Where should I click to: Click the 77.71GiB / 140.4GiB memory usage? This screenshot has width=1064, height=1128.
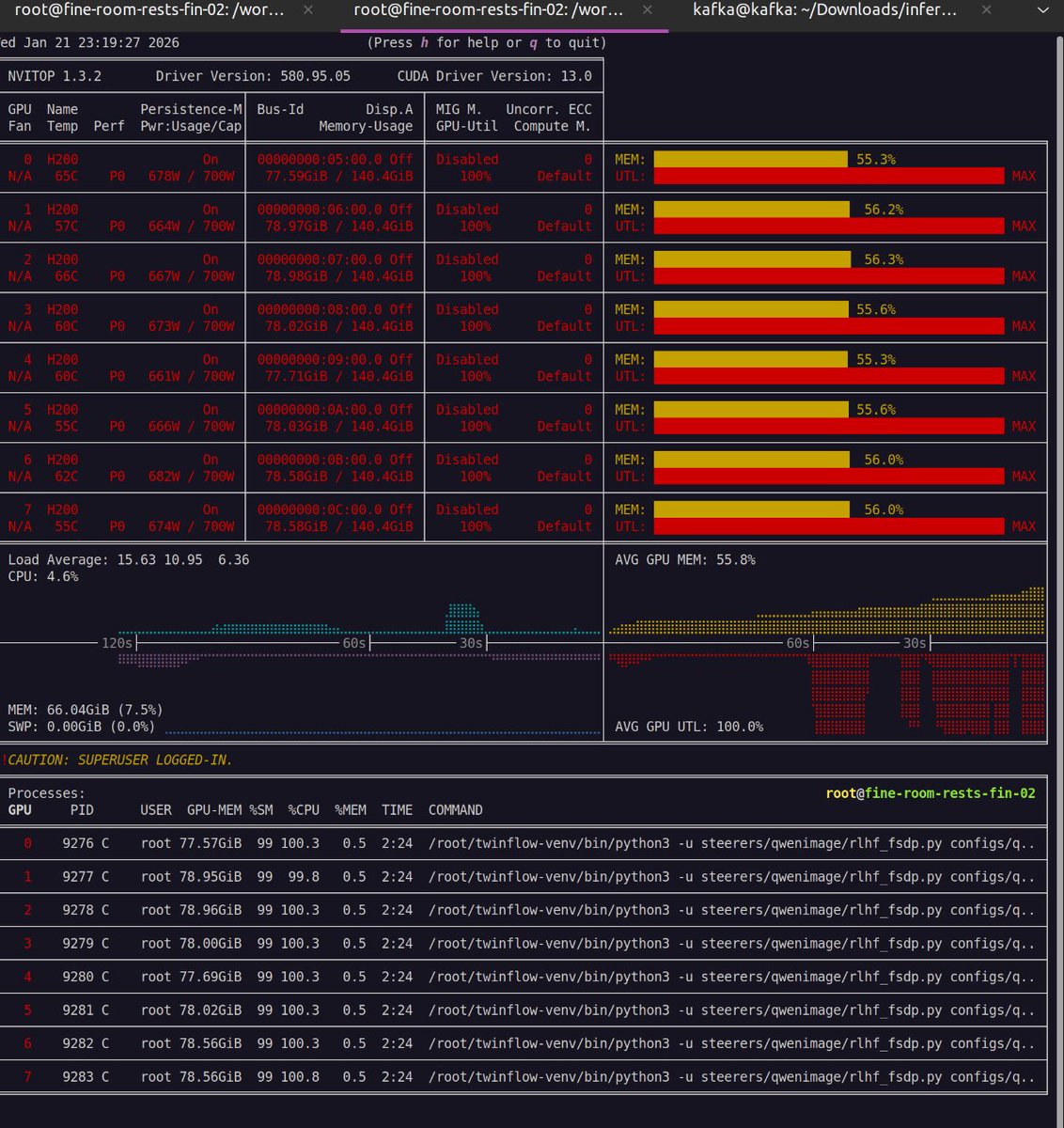(338, 376)
